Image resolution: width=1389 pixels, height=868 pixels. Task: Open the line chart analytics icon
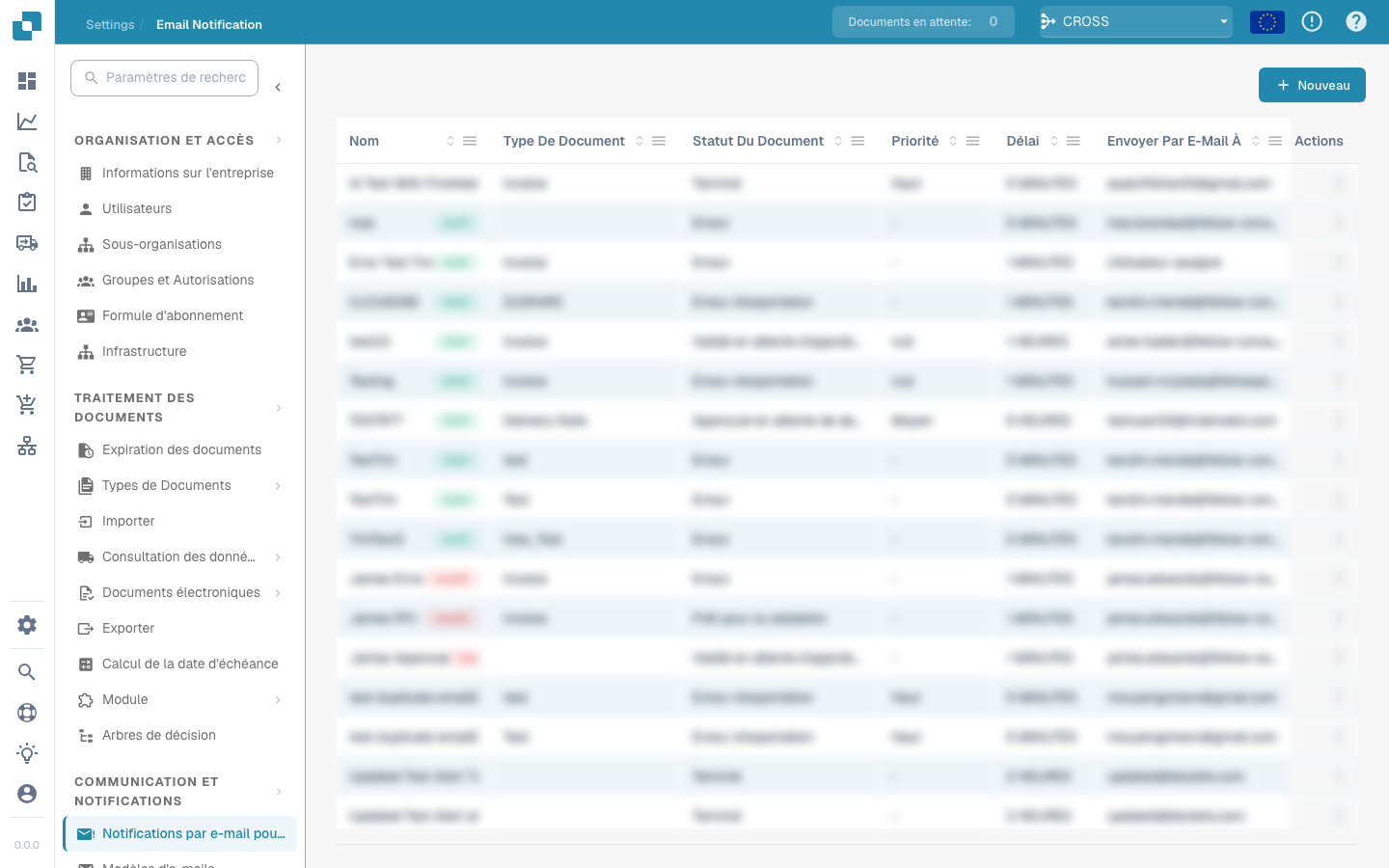[x=27, y=122]
